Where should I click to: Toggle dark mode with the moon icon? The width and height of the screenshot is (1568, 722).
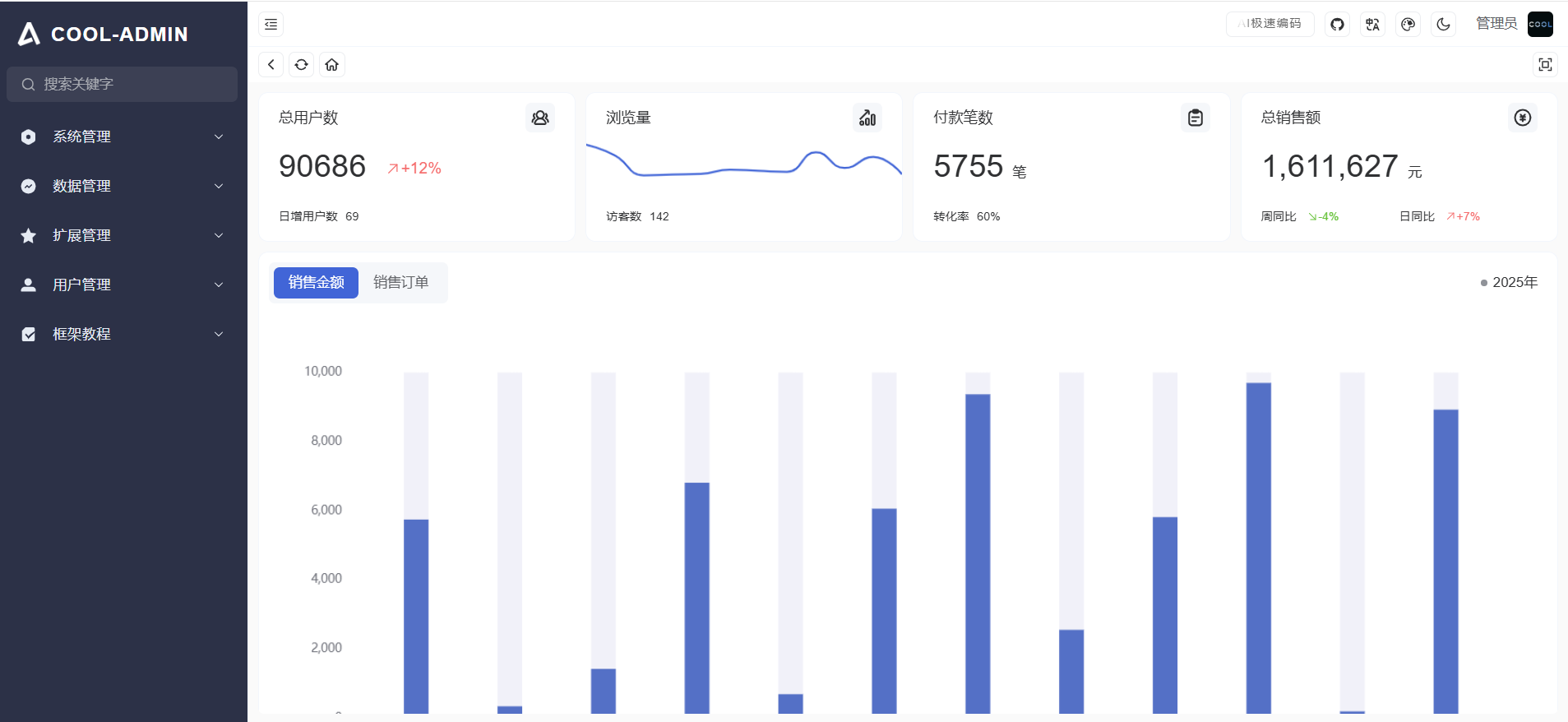[x=1443, y=25]
